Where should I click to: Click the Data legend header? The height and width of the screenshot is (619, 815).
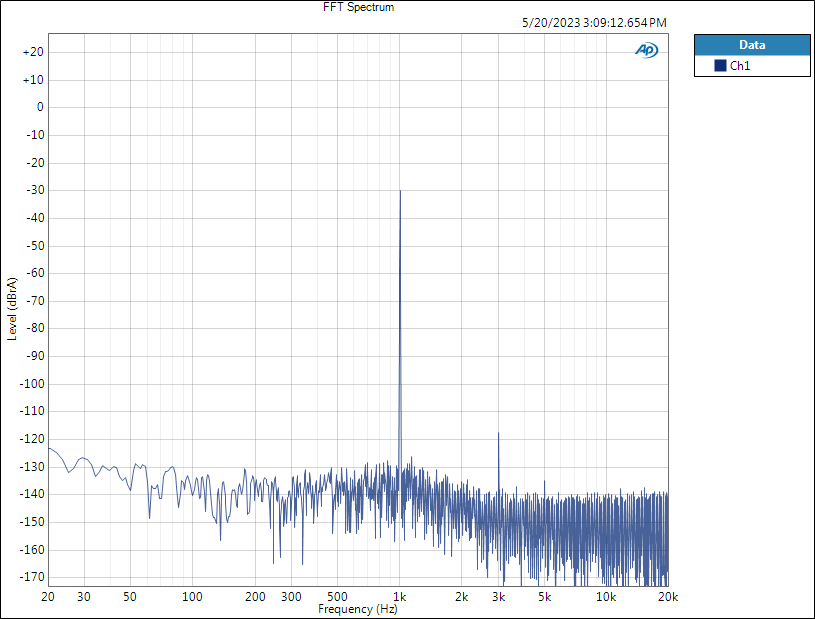tap(752, 45)
